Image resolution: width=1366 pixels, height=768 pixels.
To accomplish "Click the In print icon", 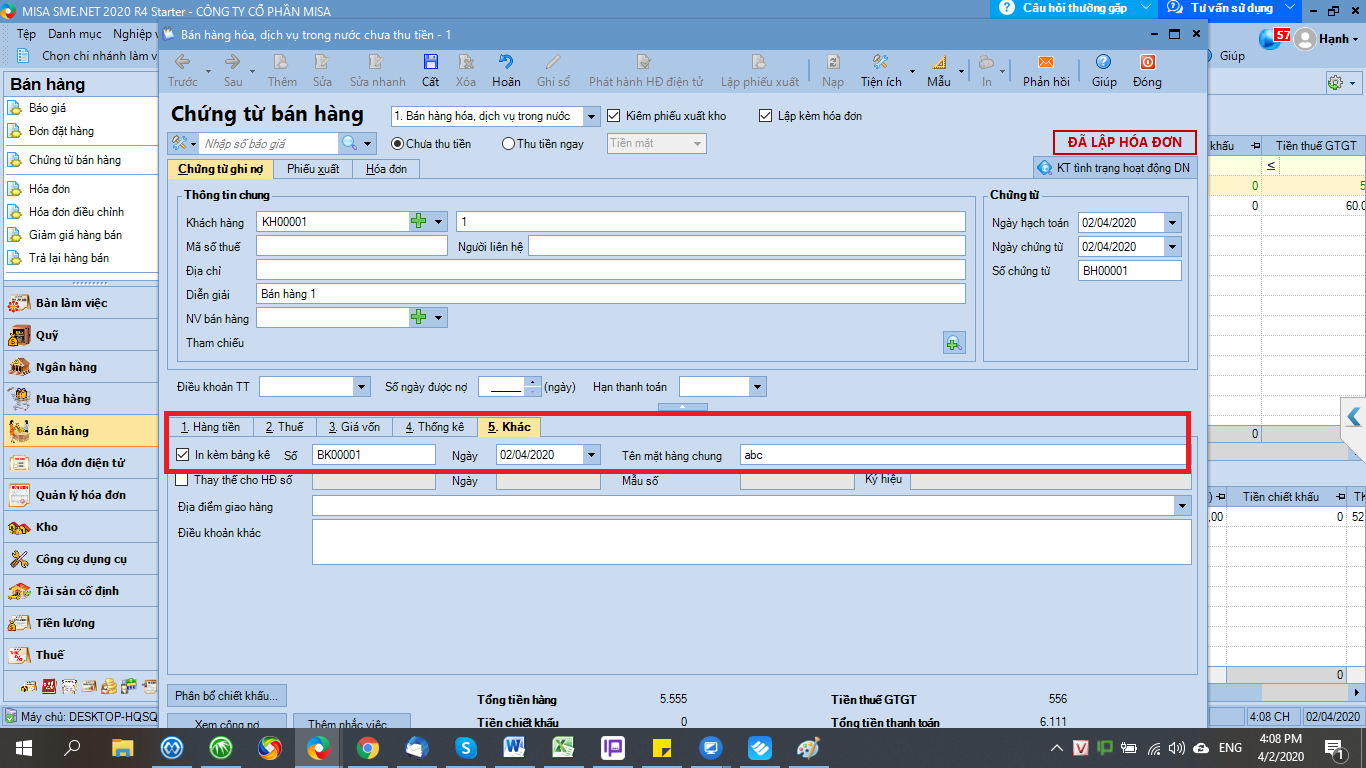I will click(x=987, y=70).
